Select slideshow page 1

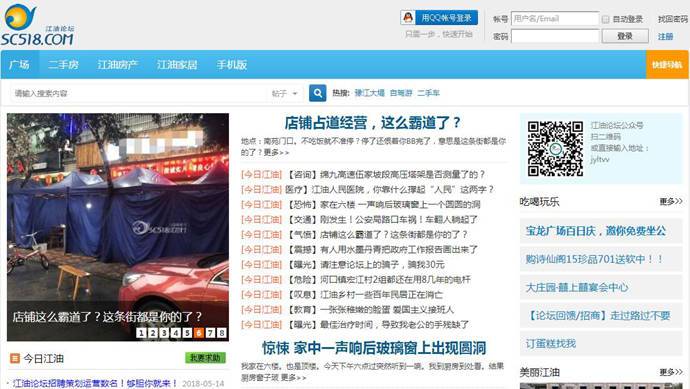point(141,333)
